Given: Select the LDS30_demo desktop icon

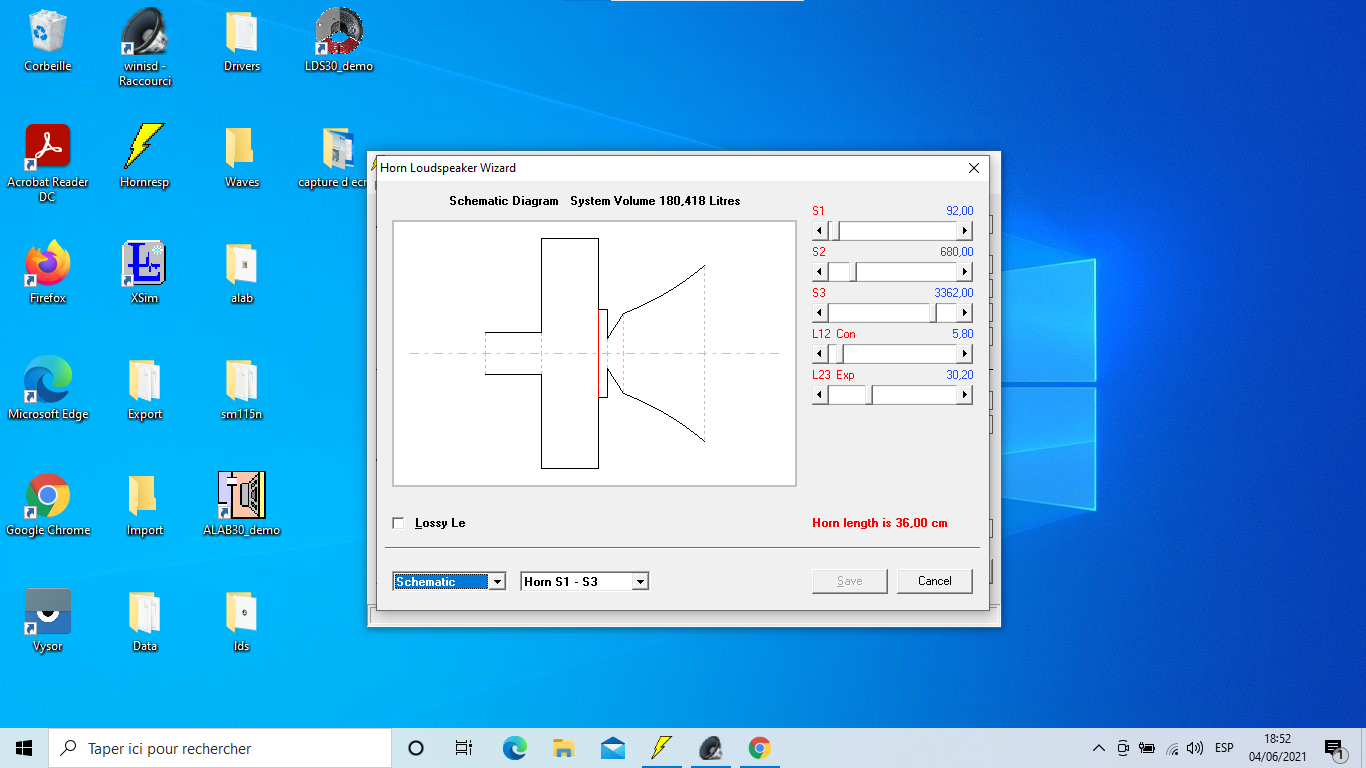Looking at the screenshot, I should (x=339, y=40).
